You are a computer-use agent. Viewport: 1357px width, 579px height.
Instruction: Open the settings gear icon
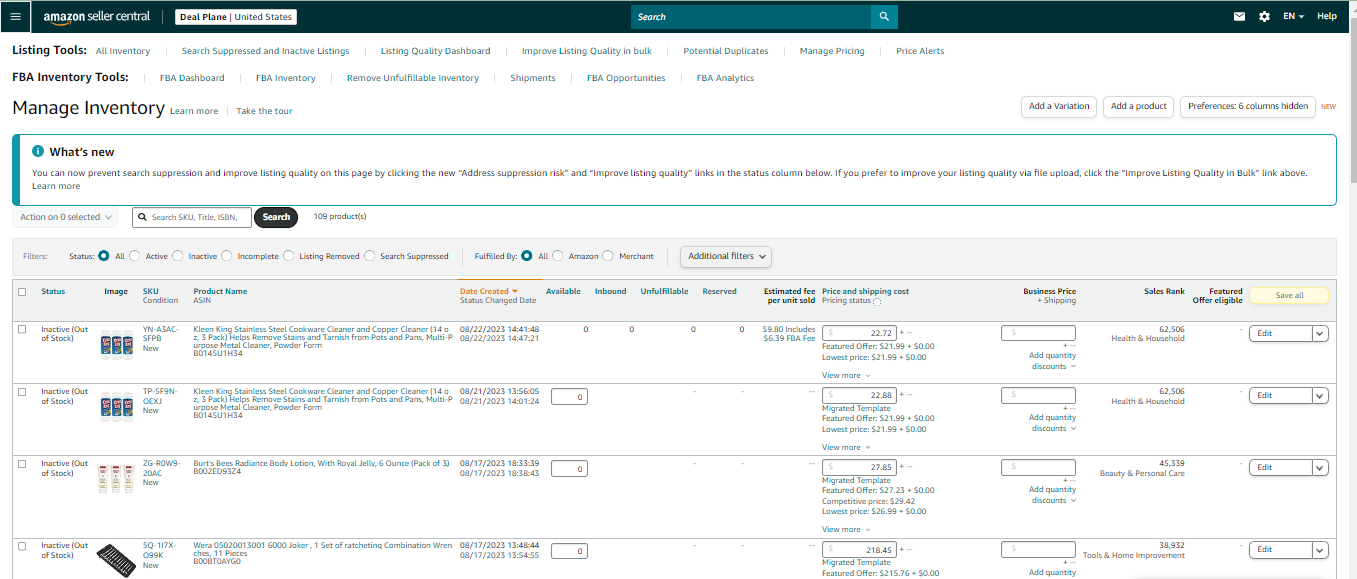pyautogui.click(x=1264, y=16)
